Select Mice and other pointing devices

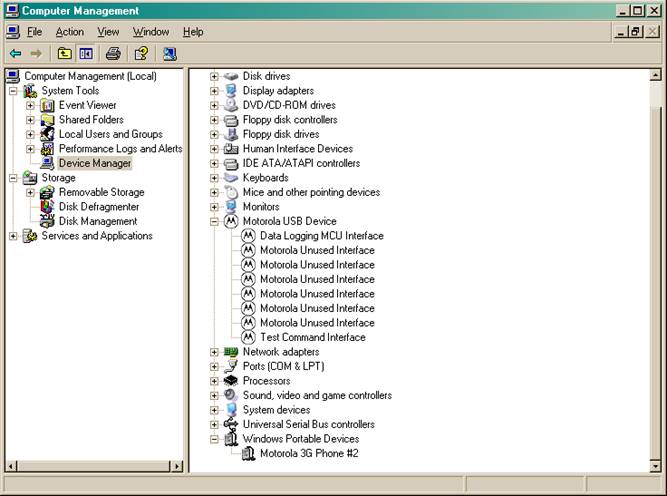pos(311,192)
